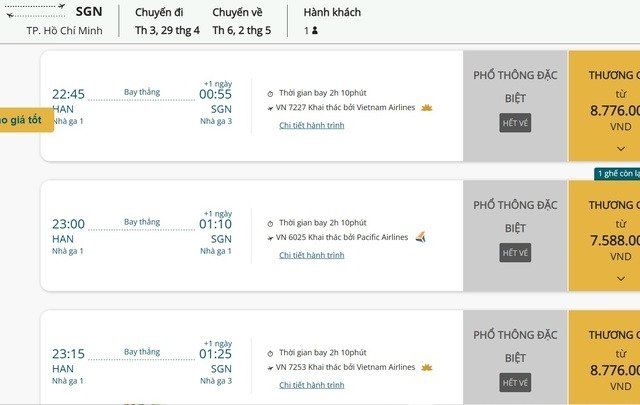
Task: Click the Hết vé button on the 22:45 flight
Action: click(515, 123)
